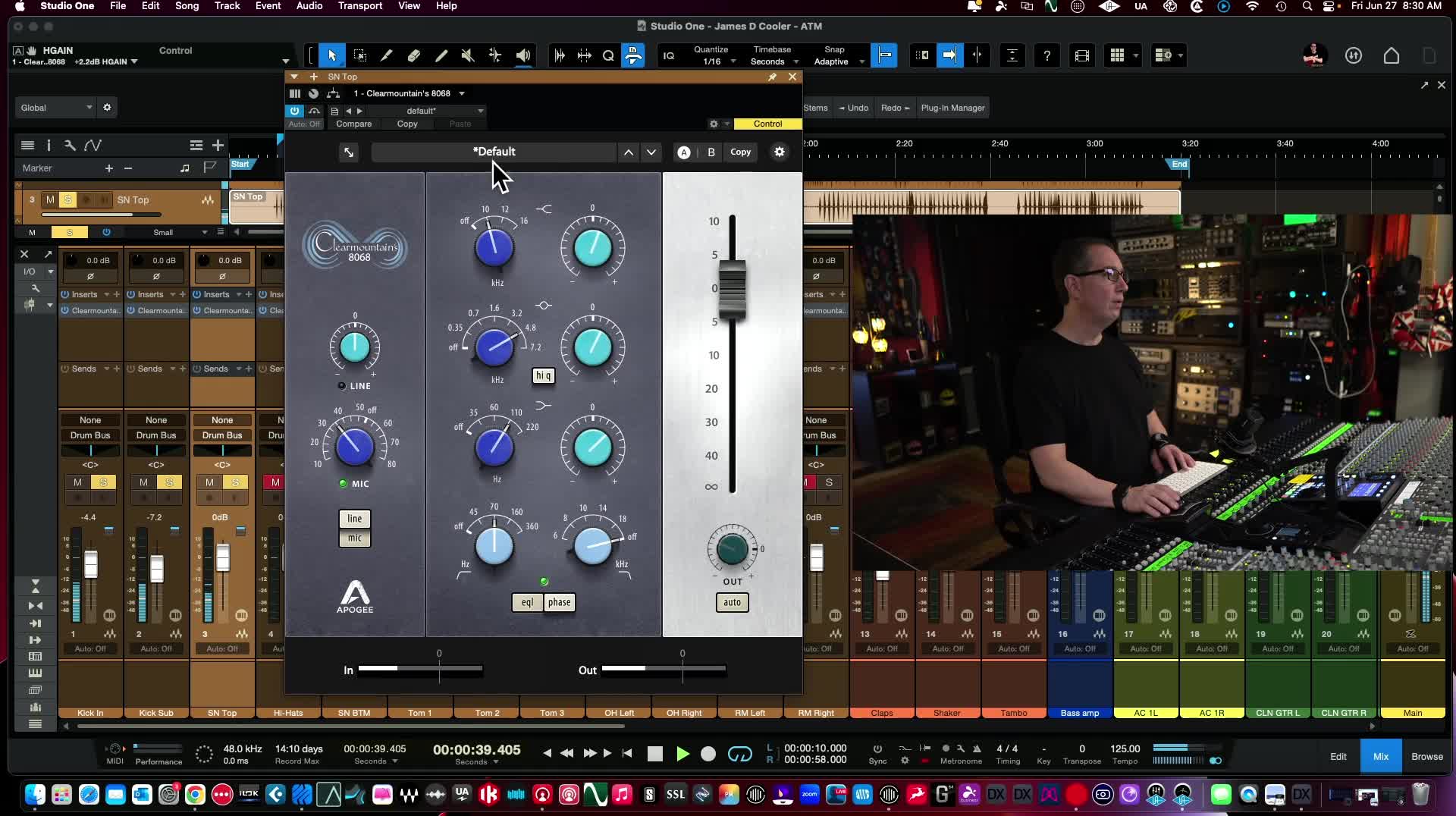1456x816 pixels.
Task: Click the record transport button
Action: pyautogui.click(x=708, y=754)
